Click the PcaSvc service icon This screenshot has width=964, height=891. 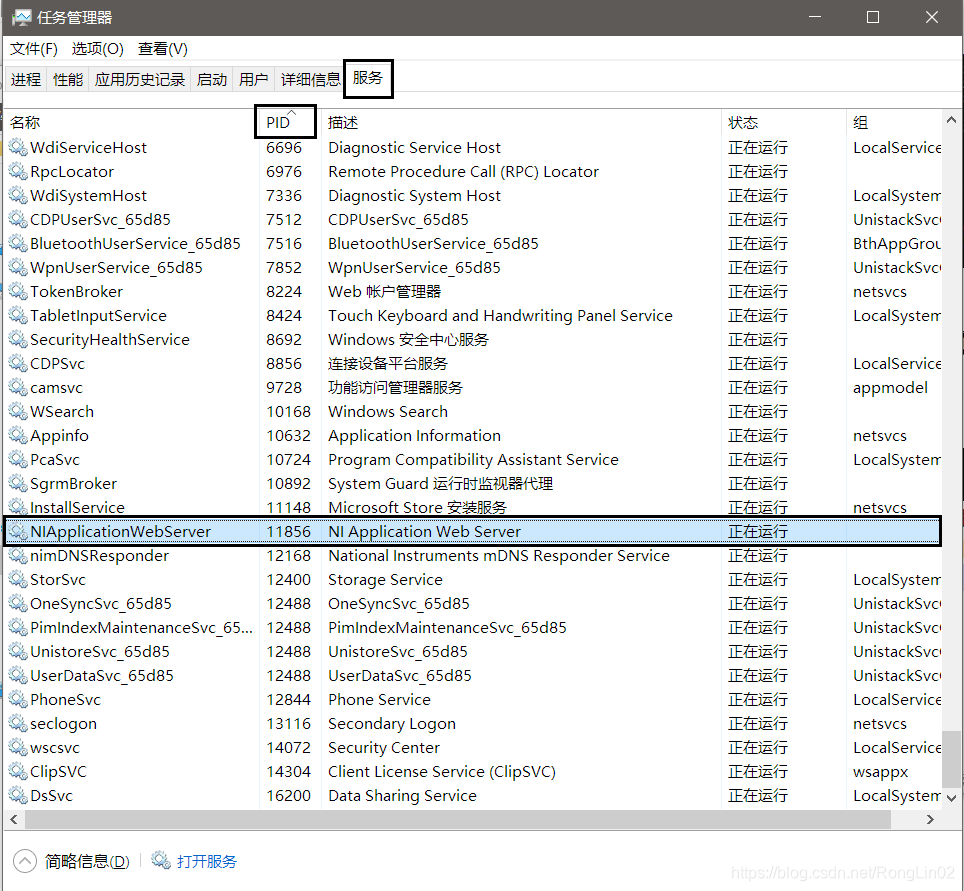(x=18, y=459)
